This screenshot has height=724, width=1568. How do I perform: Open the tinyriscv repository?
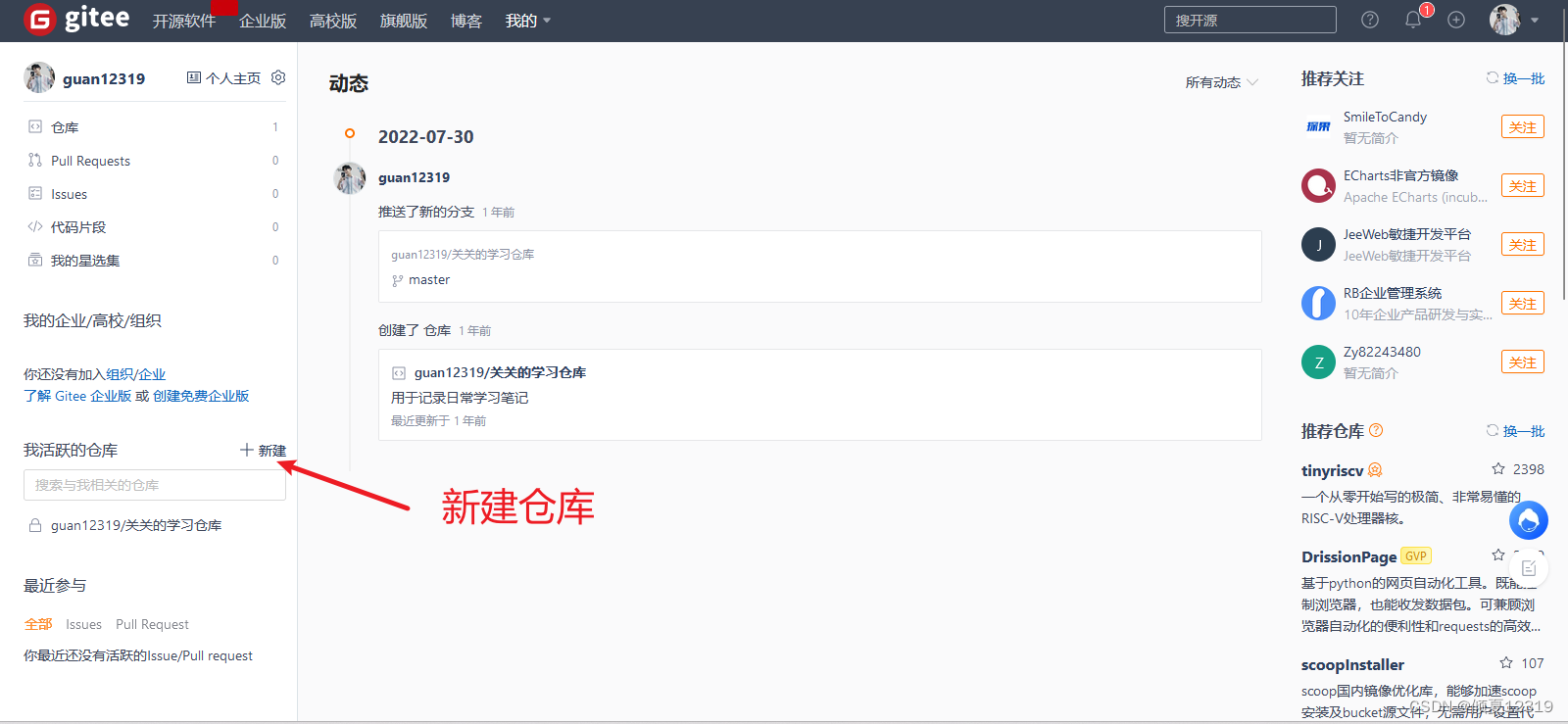point(1332,470)
